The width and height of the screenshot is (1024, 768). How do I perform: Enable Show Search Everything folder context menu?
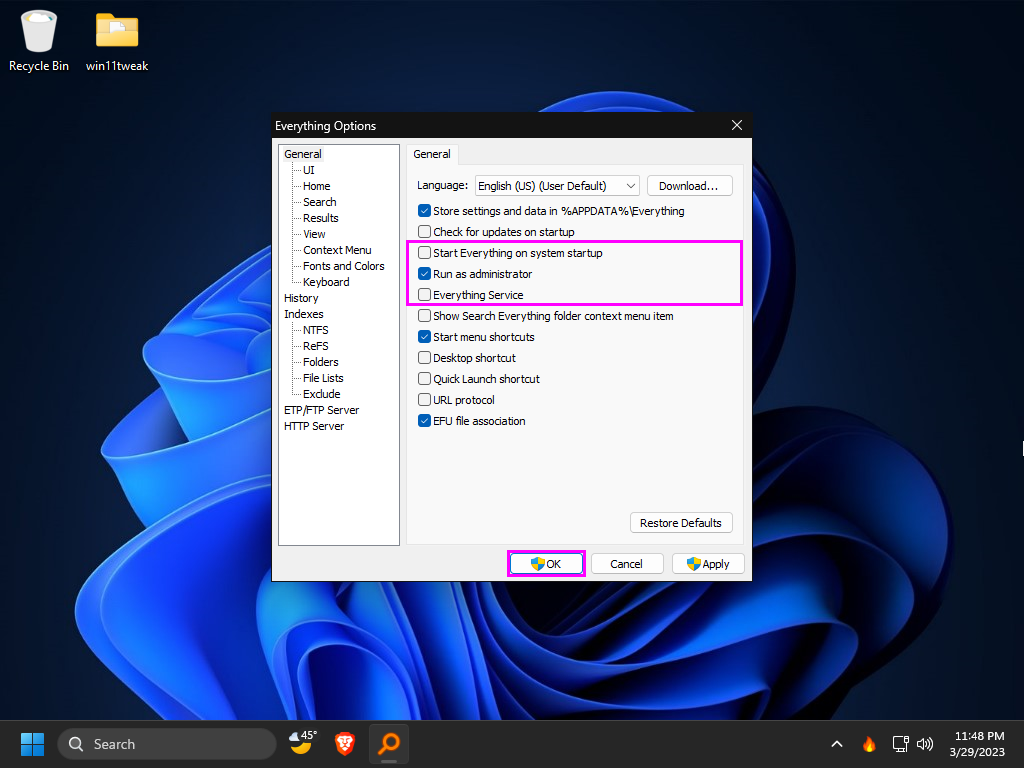coord(545,315)
